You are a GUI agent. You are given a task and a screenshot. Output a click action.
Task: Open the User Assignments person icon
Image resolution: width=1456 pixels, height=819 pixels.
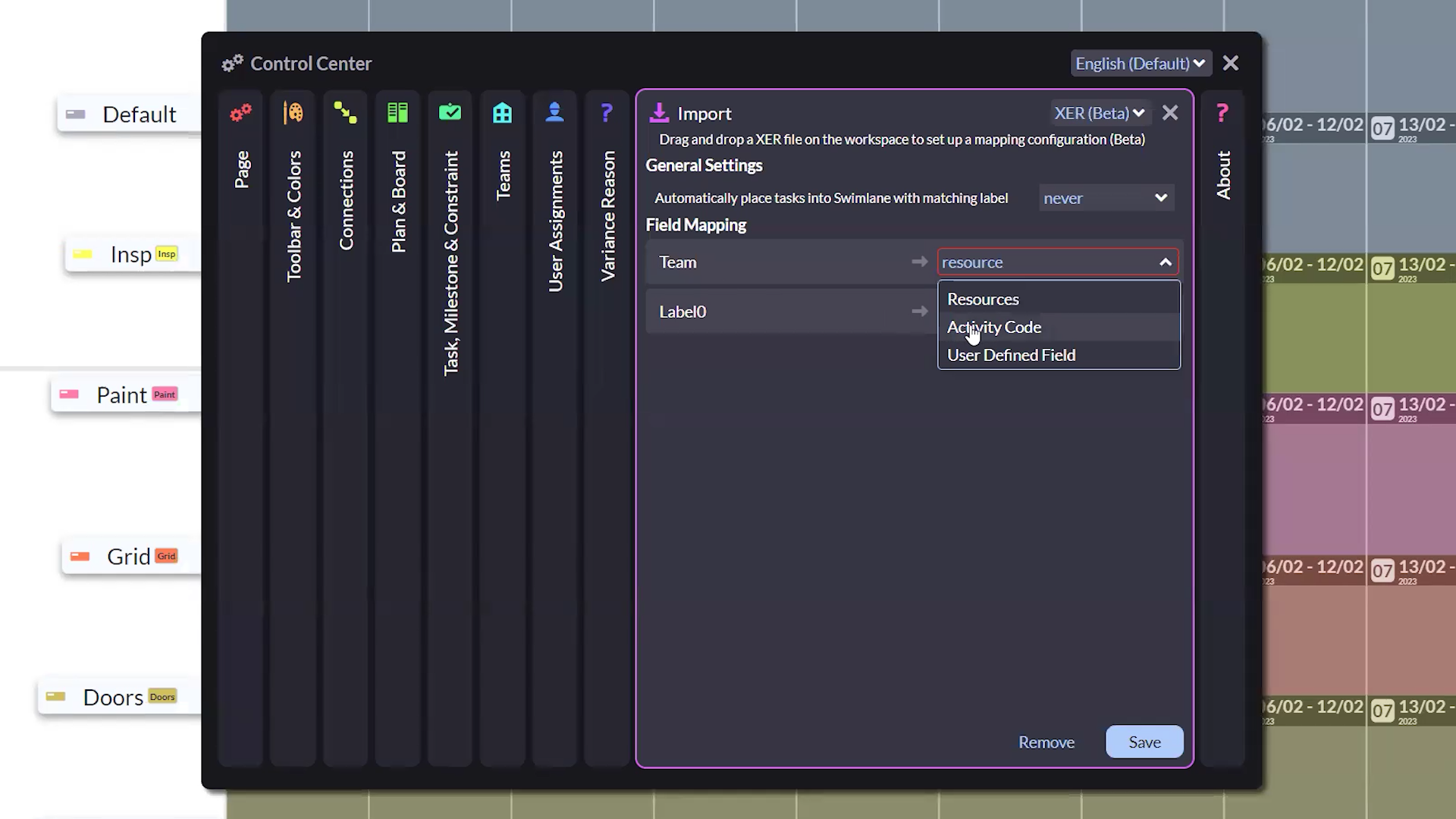[x=554, y=112]
